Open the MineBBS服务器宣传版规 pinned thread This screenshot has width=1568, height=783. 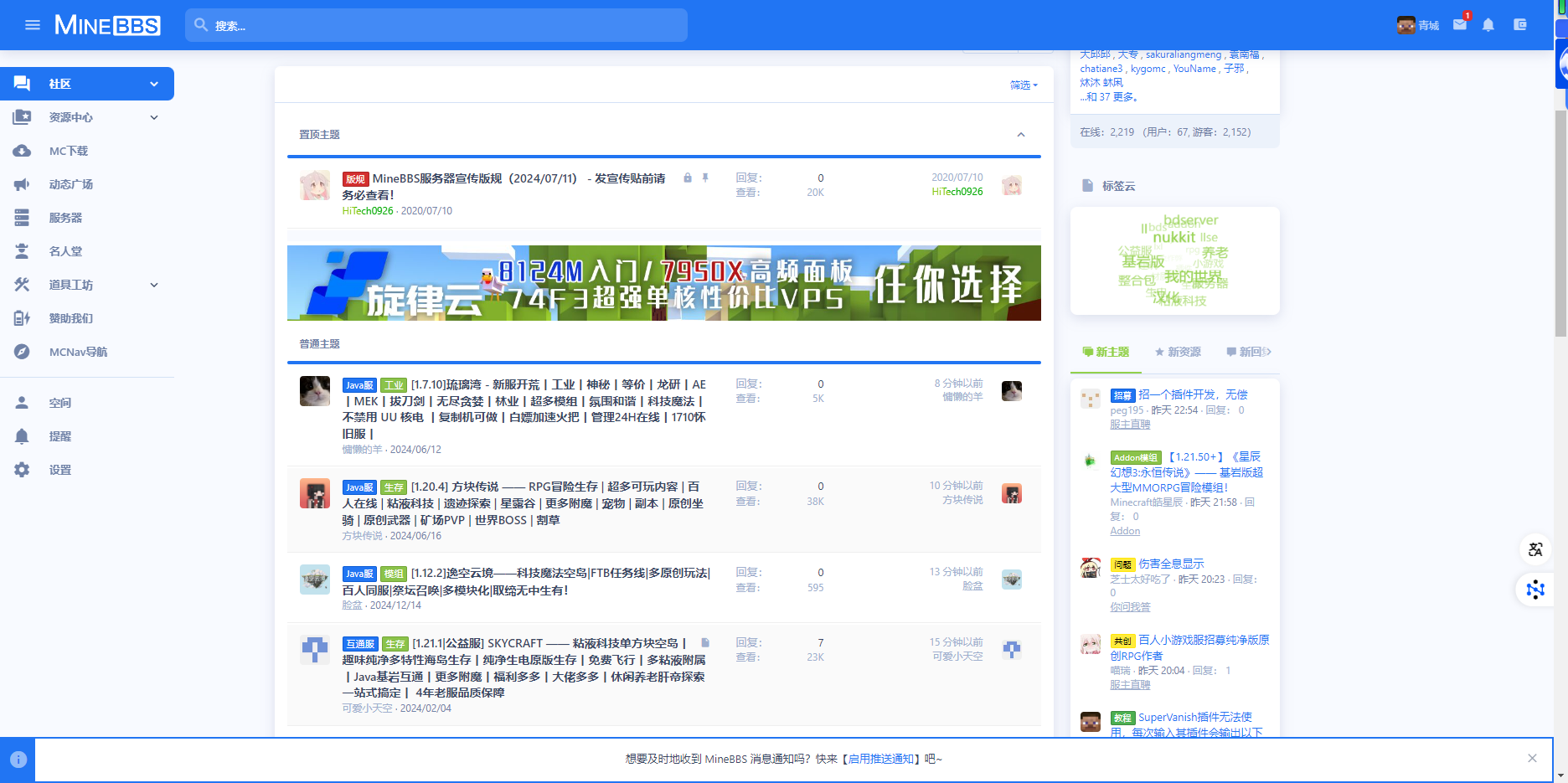[503, 187]
